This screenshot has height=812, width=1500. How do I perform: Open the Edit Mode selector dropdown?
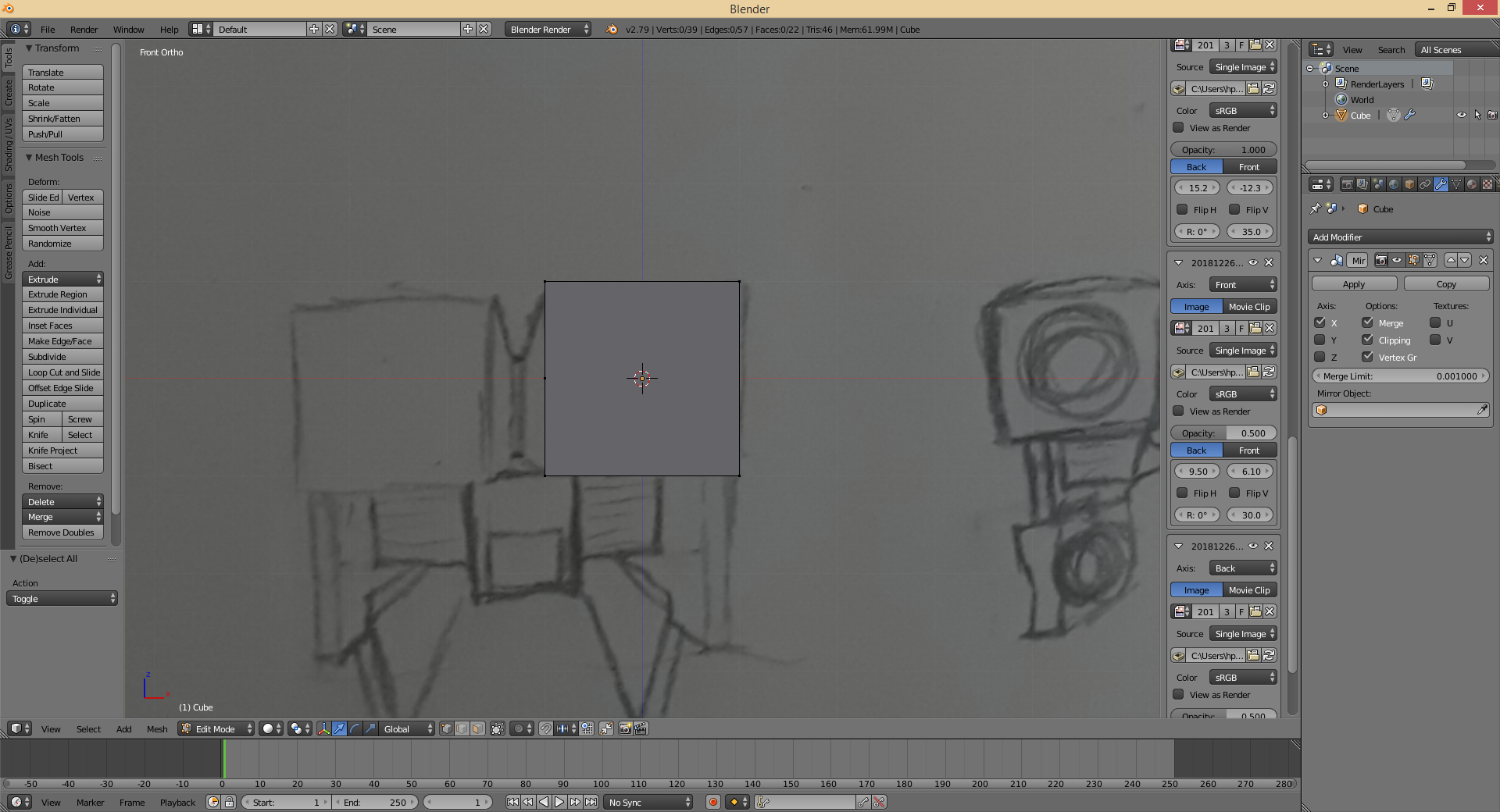click(x=216, y=728)
